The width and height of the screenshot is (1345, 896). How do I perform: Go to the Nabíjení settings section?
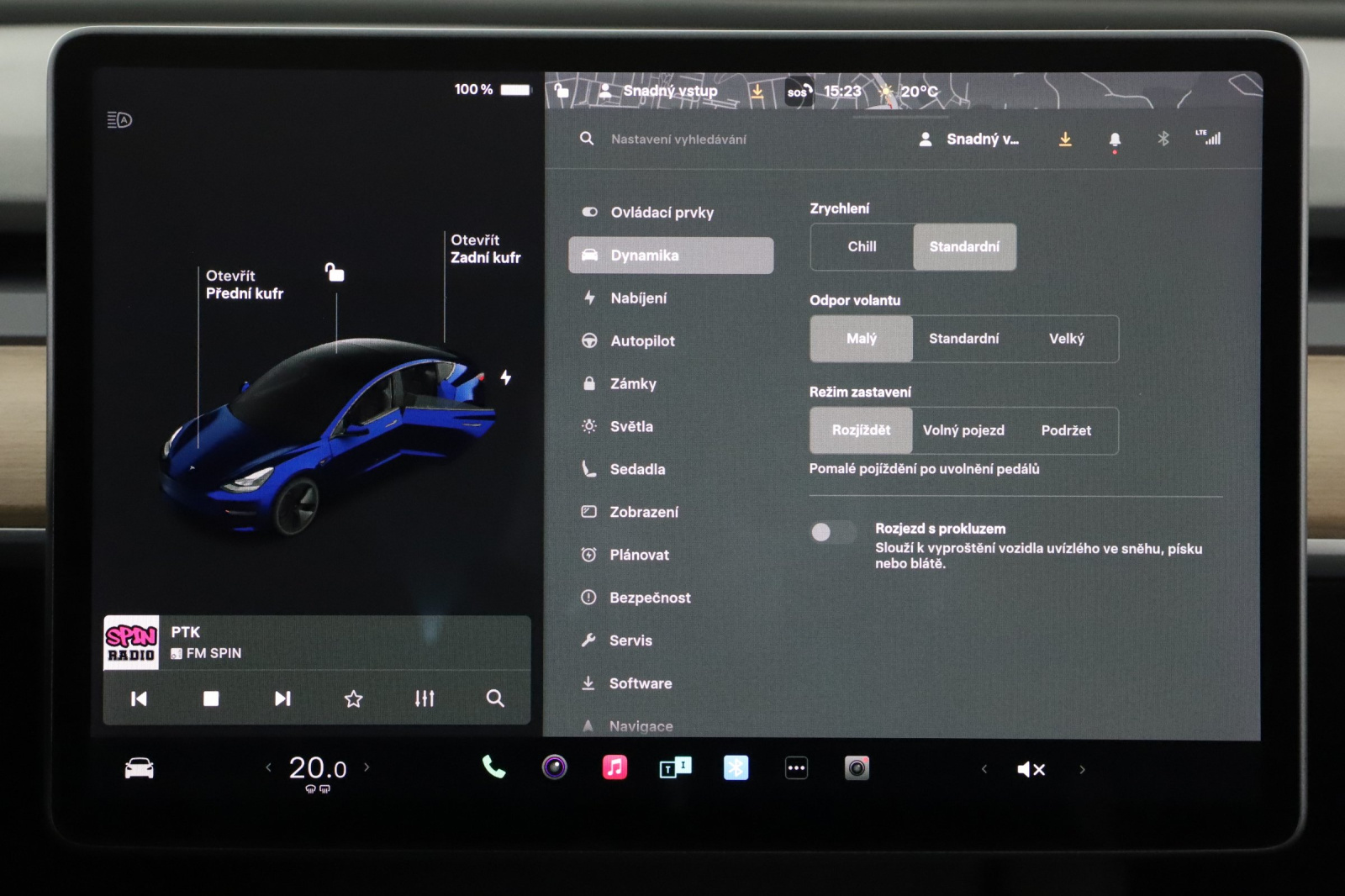638,298
